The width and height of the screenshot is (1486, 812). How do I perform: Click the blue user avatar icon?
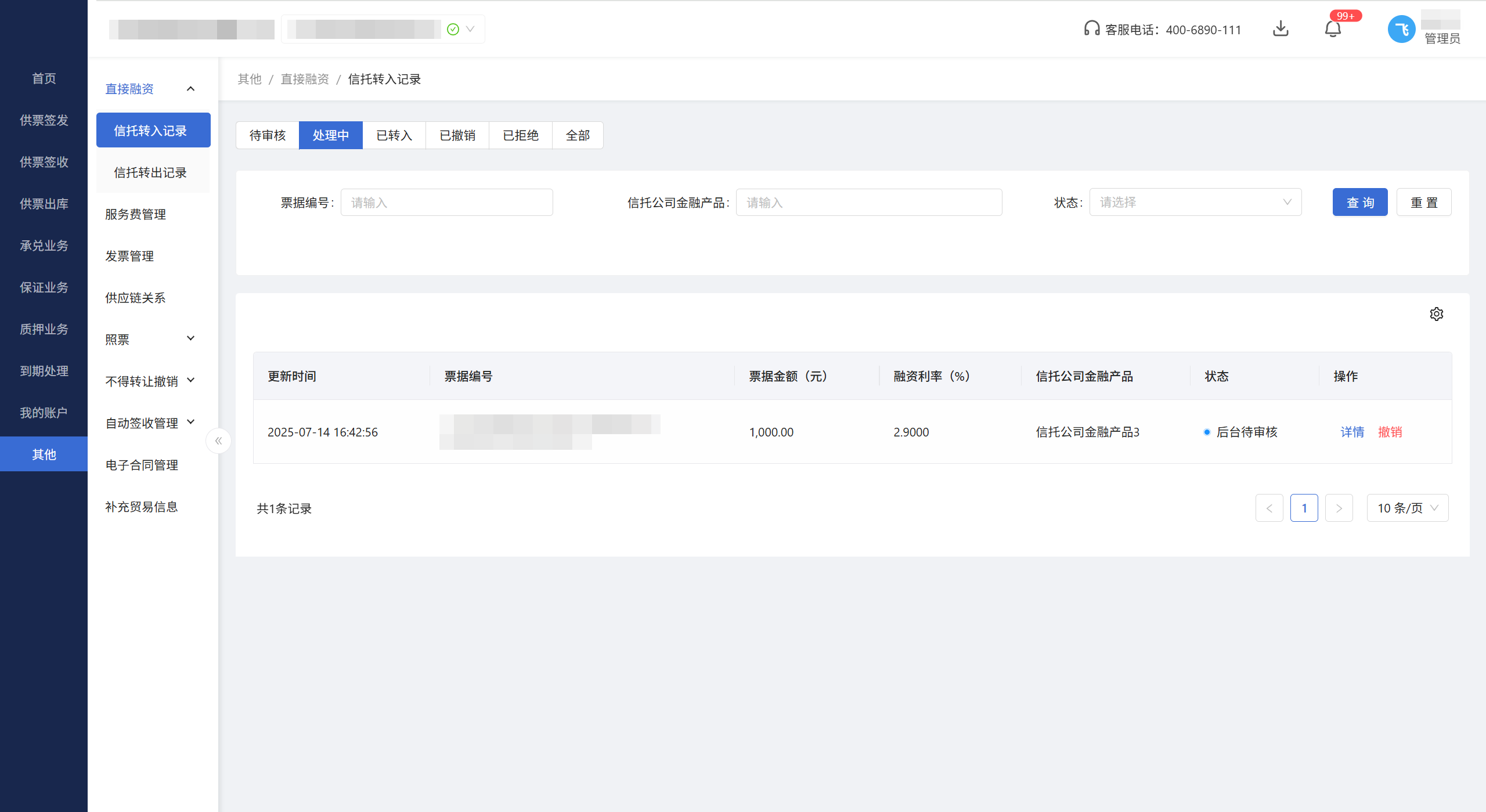pos(1401,29)
